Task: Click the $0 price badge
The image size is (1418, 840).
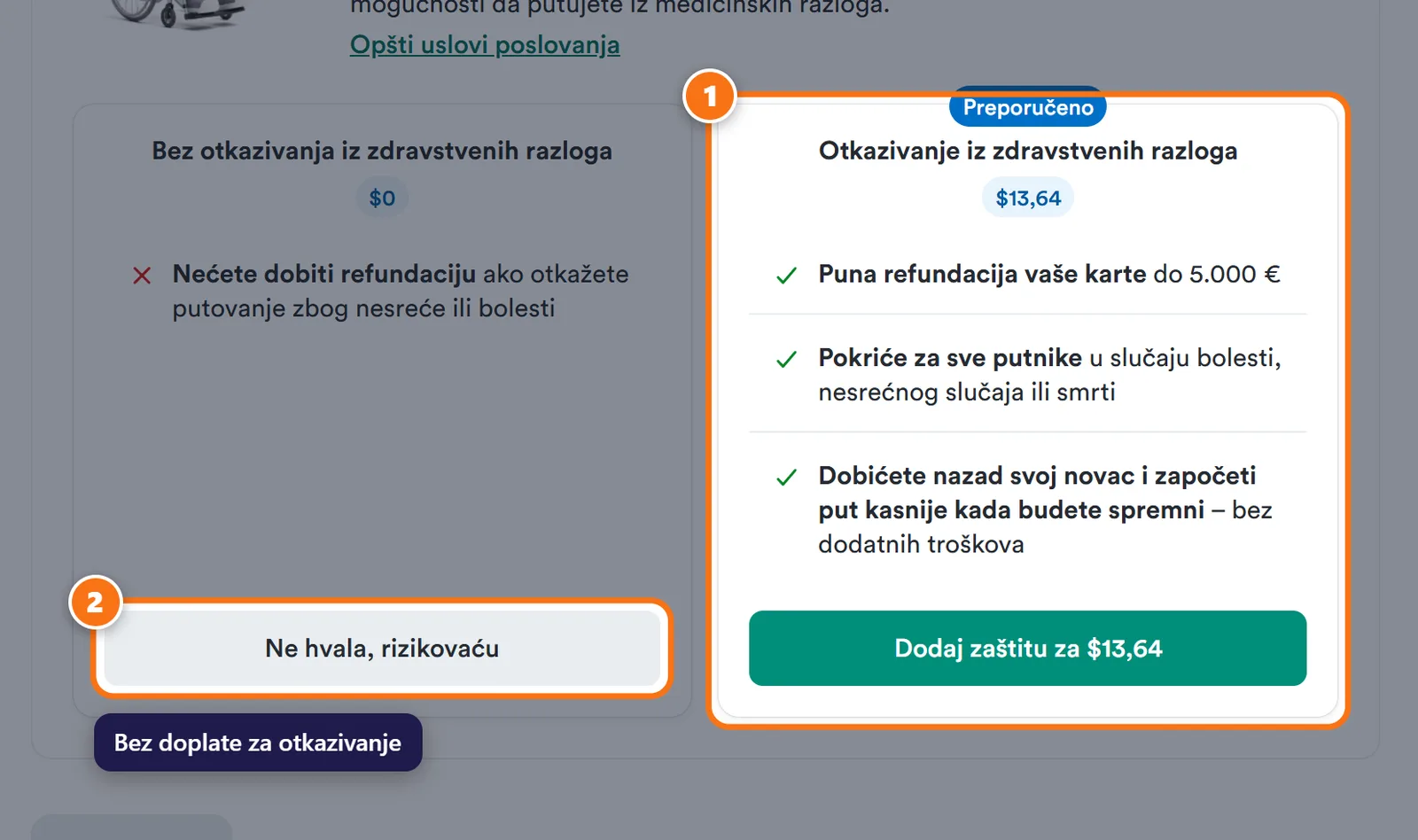Action: tap(382, 198)
